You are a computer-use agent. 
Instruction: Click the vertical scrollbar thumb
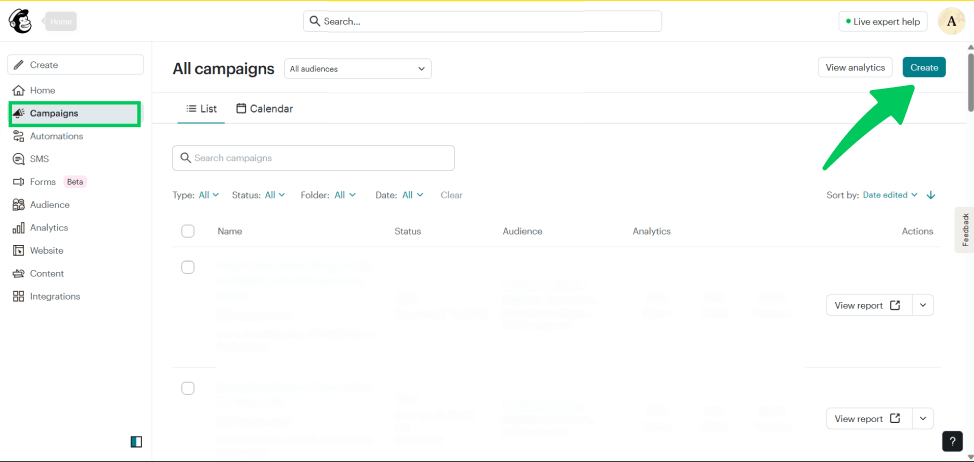[970, 83]
